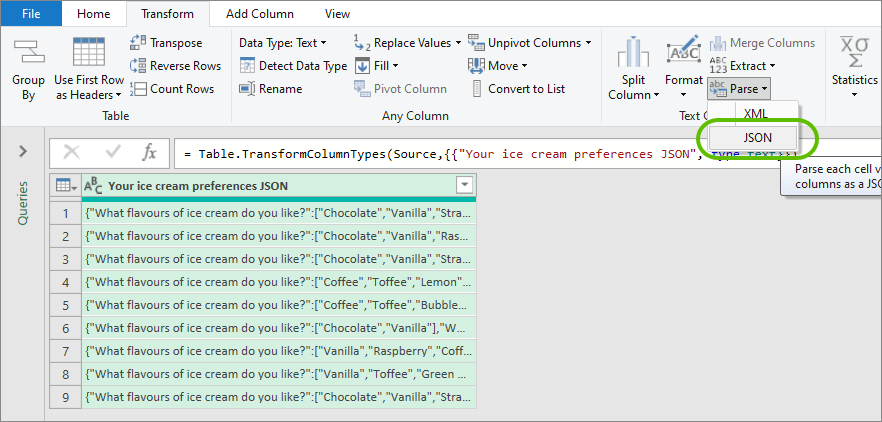Select row number 9
This screenshot has width=882, height=422.
(66, 397)
